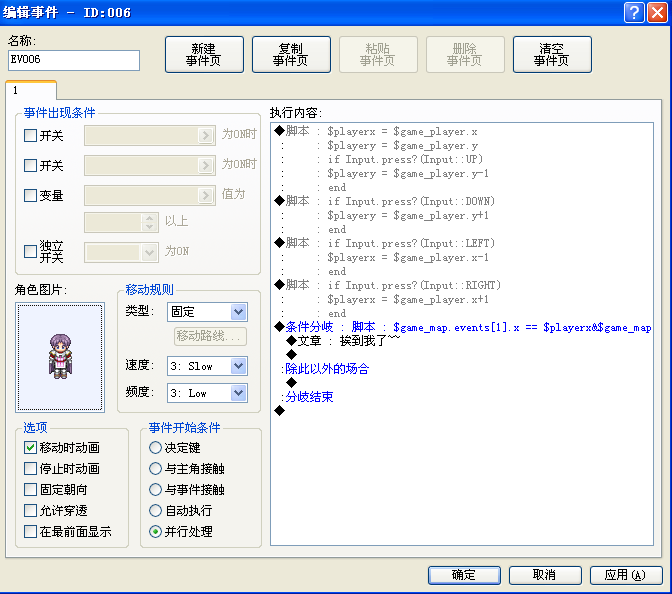Enable the second 开关 condition checkbox
Screen dimensions: 672x594
click(30, 165)
